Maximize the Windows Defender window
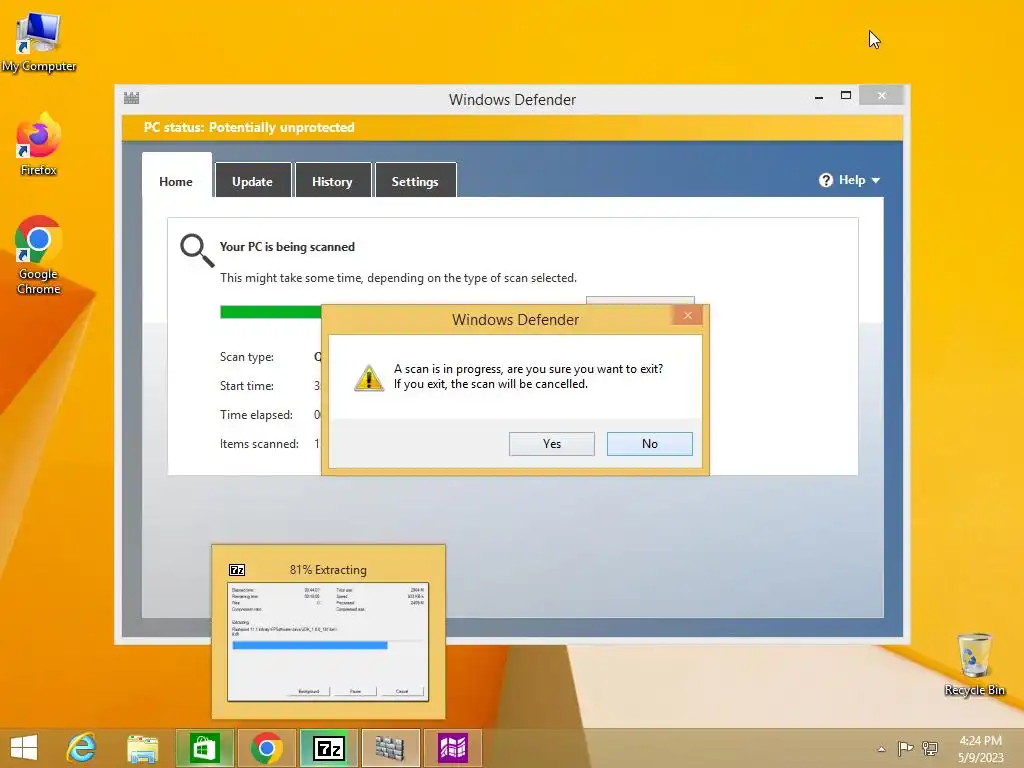Viewport: 1024px width, 768px height. (x=846, y=95)
